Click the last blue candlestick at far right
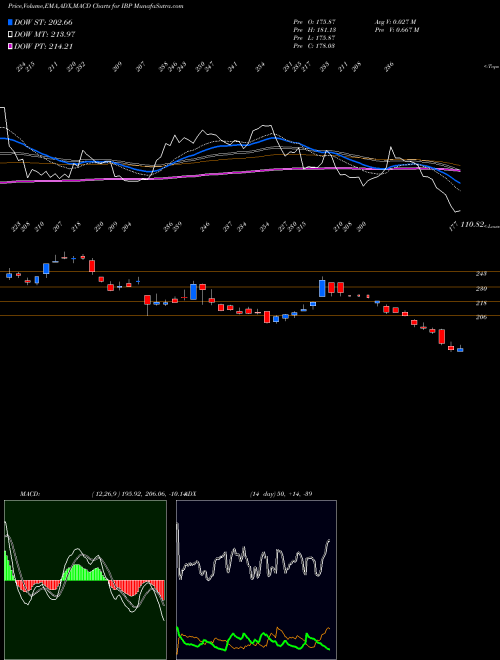The image size is (500, 660). [460, 349]
